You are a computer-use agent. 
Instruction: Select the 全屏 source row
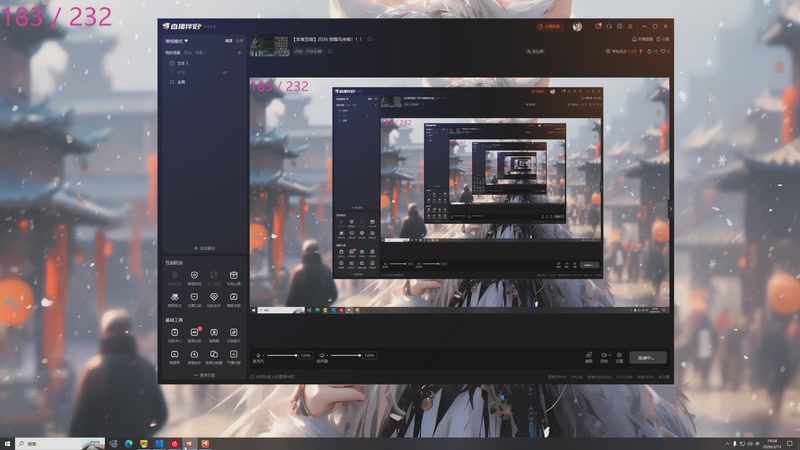coord(203,82)
